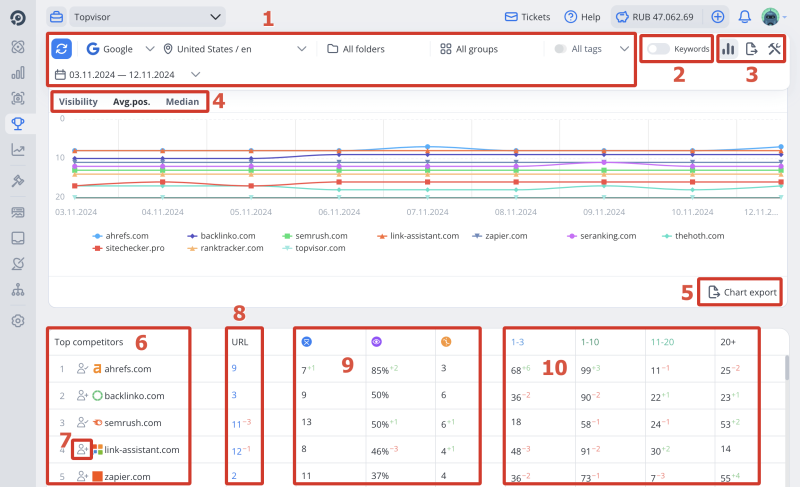Open the tools wrench icon in the toolbar
The image size is (800, 487).
tap(774, 48)
